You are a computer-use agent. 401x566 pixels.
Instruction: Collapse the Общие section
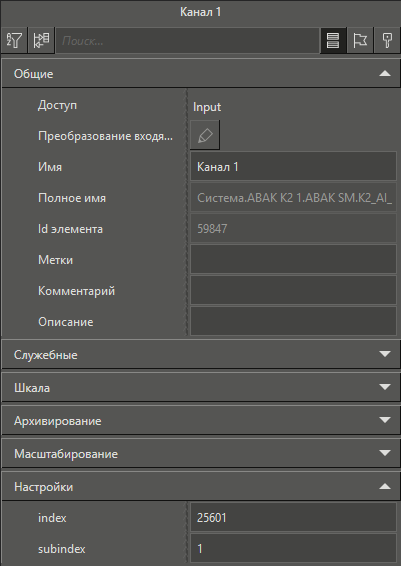[x=201, y=74]
